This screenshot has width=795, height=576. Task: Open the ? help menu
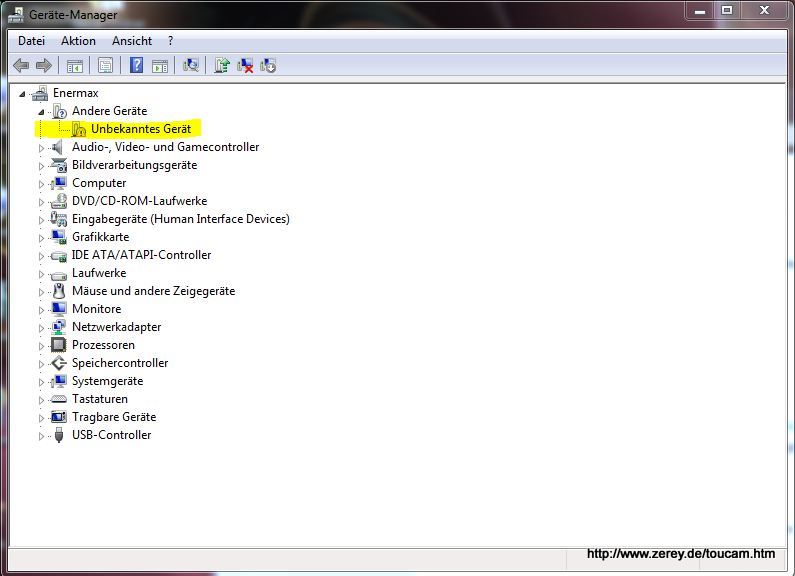click(170, 41)
